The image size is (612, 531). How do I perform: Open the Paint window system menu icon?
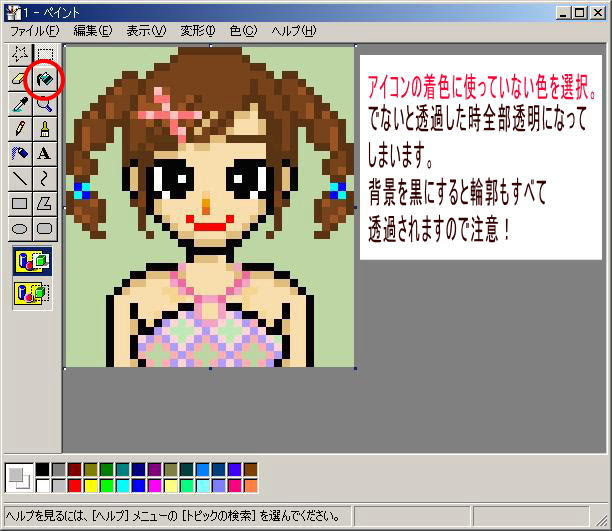[13, 13]
